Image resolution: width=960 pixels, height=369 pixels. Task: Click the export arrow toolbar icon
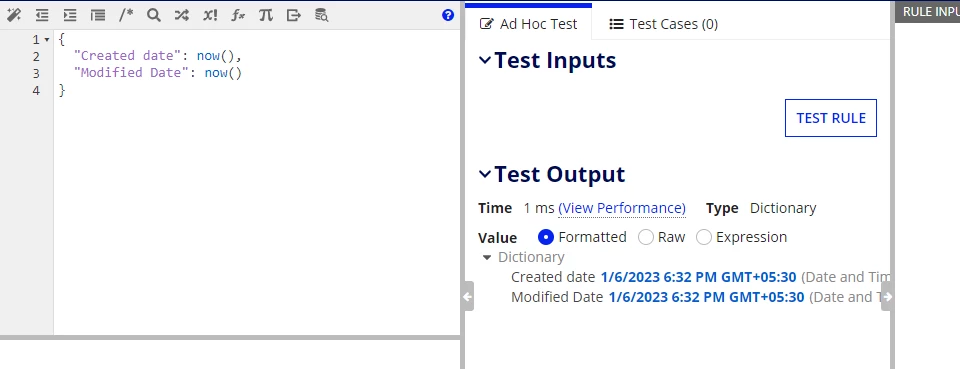pos(294,15)
